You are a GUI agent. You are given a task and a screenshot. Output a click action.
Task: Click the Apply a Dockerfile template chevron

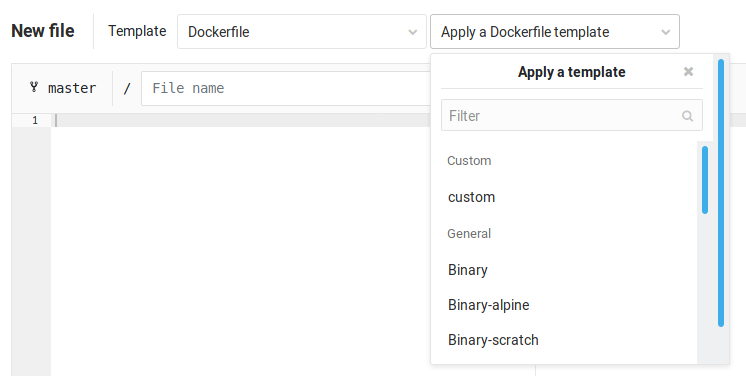point(666,32)
